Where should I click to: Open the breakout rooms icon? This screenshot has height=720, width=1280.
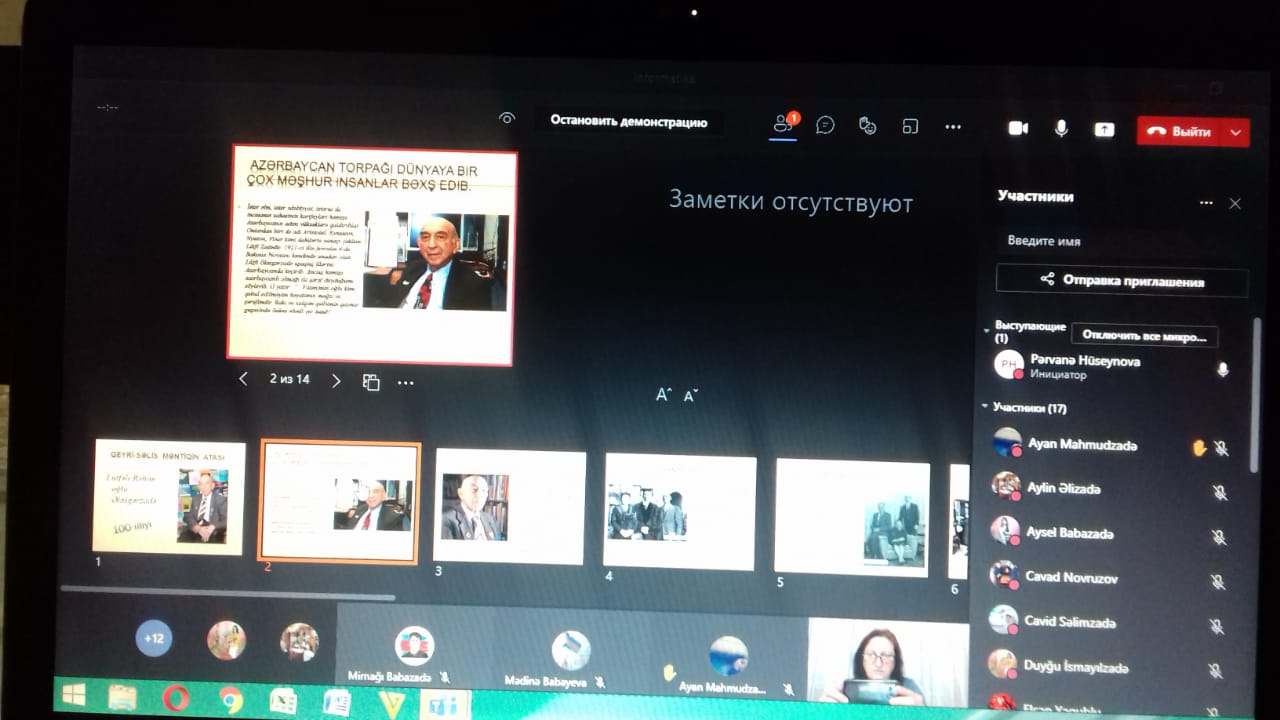tap(910, 126)
